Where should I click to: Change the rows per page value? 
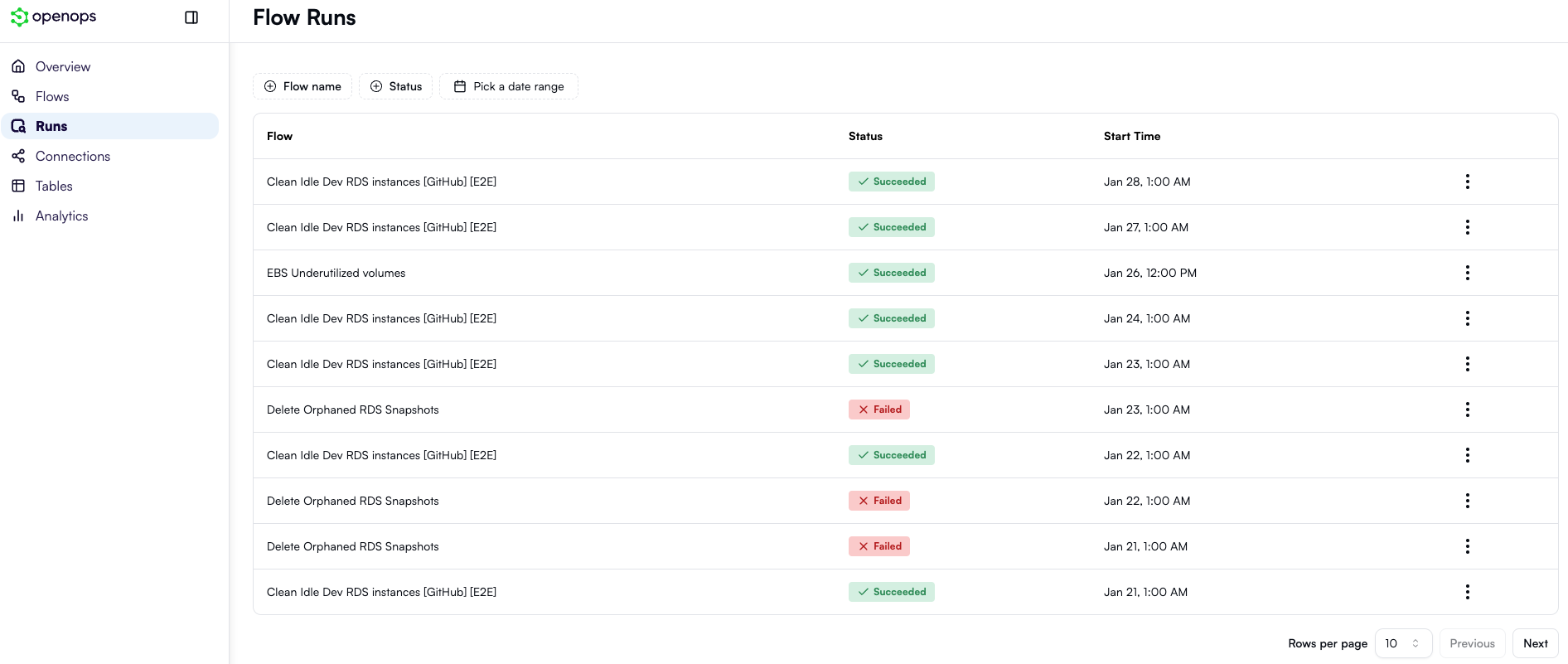[x=1403, y=643]
